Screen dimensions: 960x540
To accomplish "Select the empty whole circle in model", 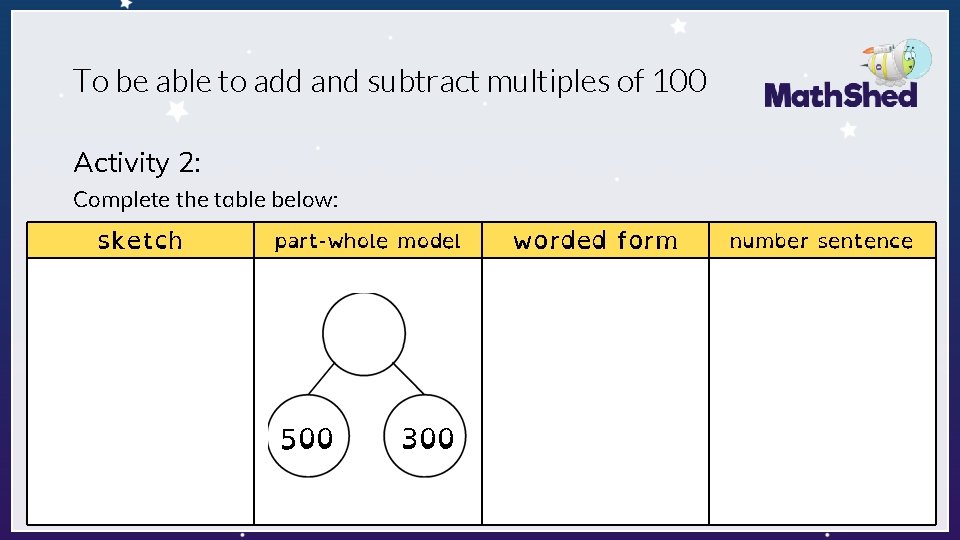I will 364,334.
